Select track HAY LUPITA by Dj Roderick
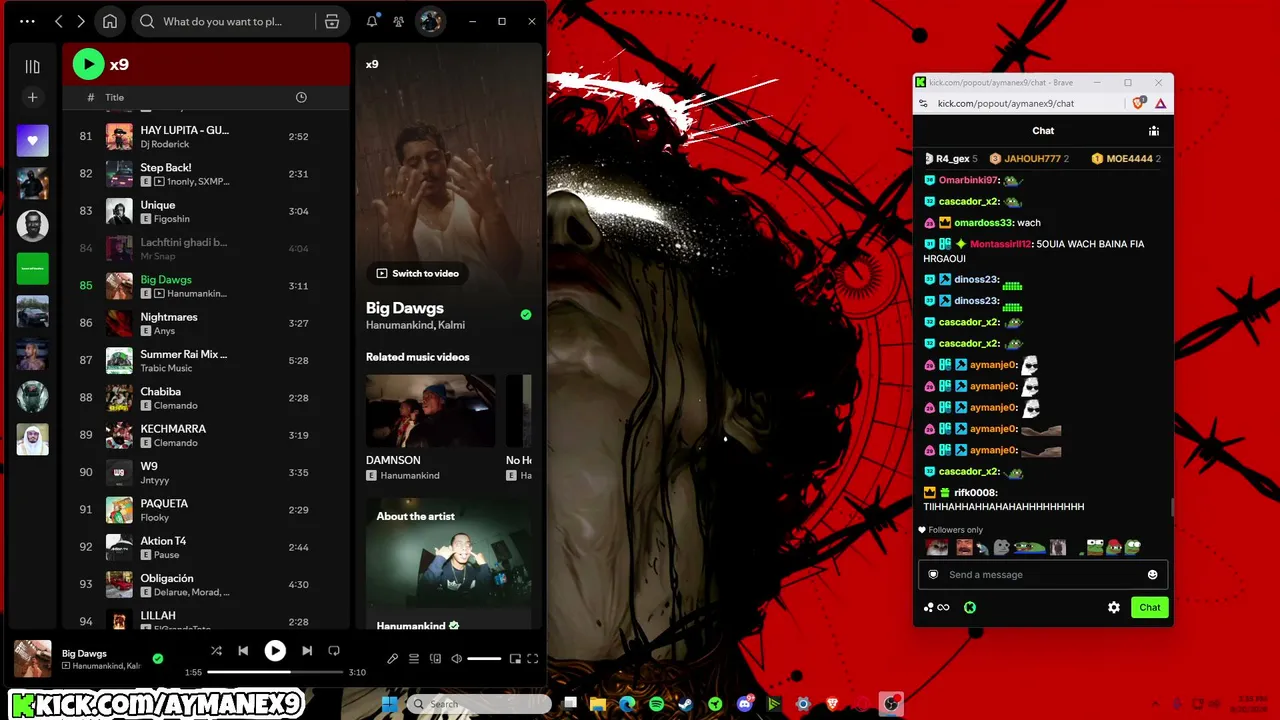This screenshot has height=720, width=1280. tap(206, 137)
